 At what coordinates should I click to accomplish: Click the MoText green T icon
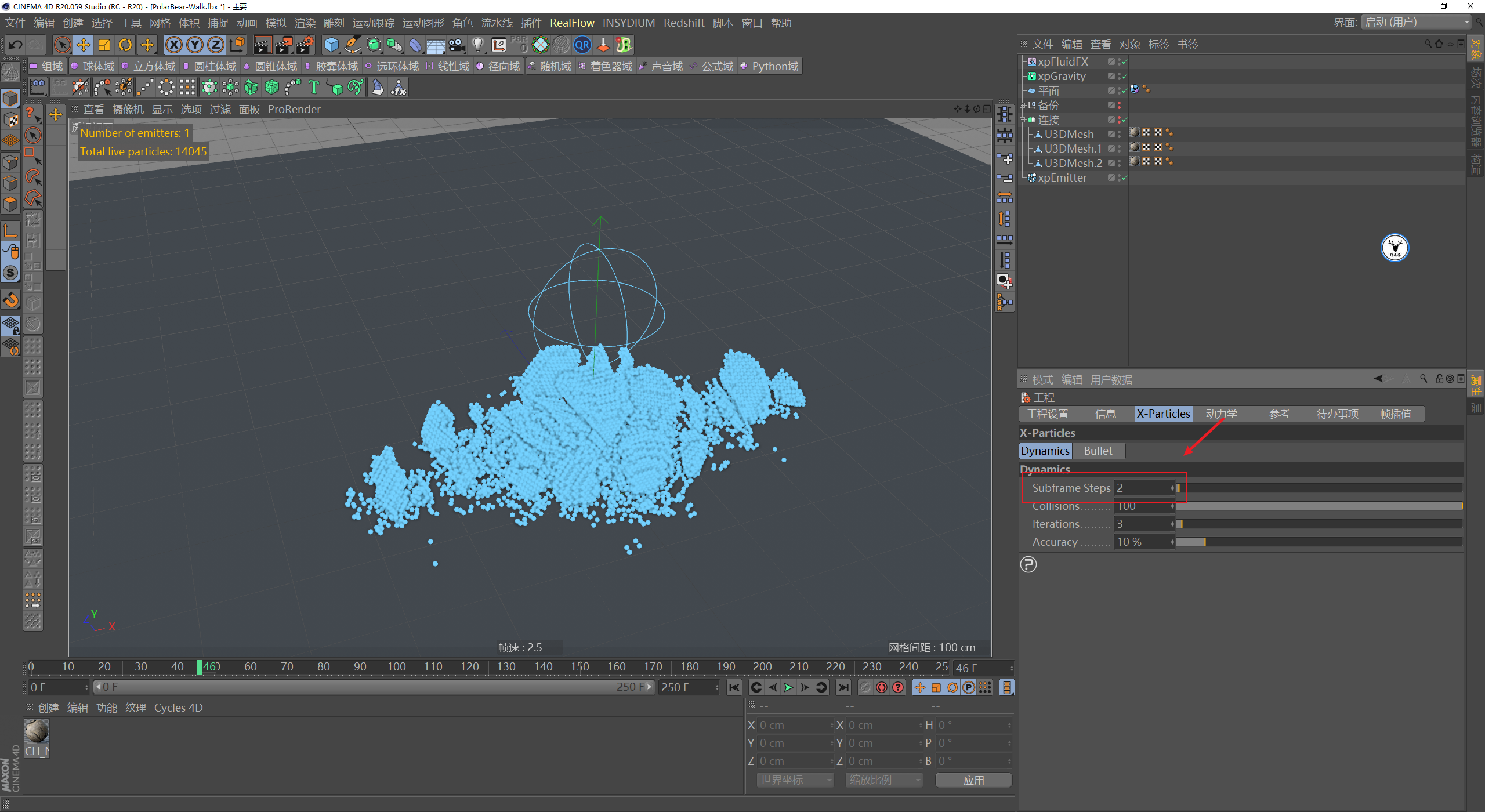[x=314, y=88]
